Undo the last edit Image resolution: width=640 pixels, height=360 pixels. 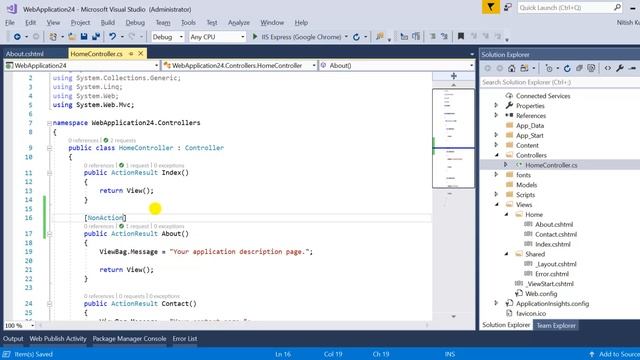pos(113,37)
